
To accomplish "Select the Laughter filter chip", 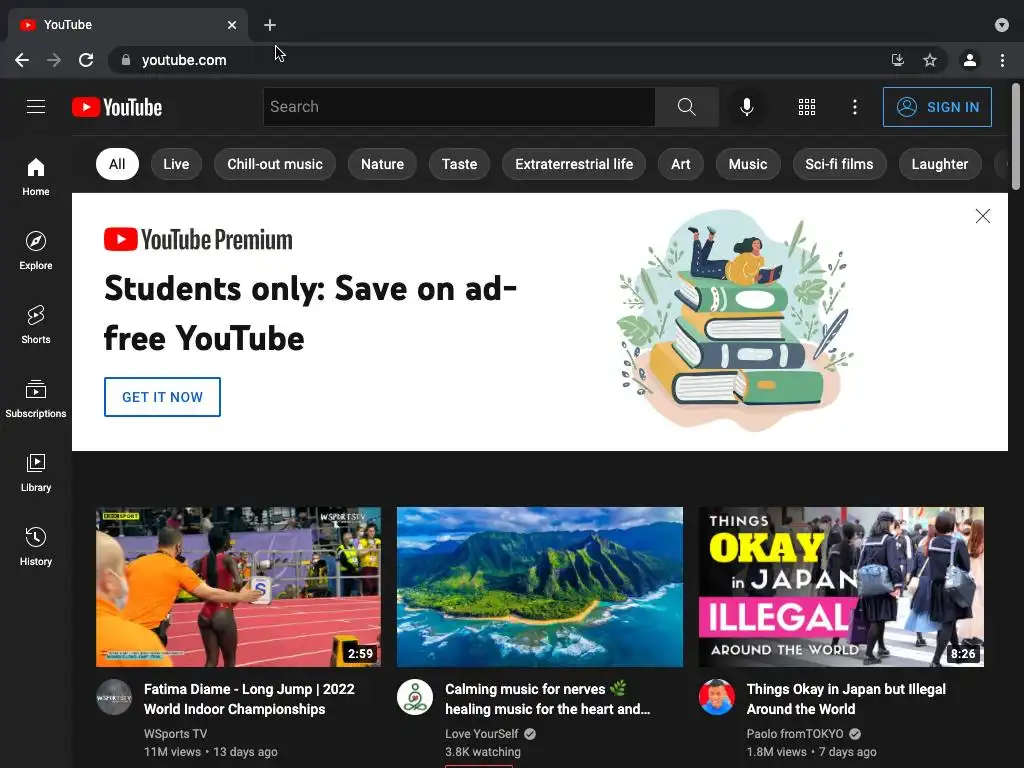I will click(940, 164).
